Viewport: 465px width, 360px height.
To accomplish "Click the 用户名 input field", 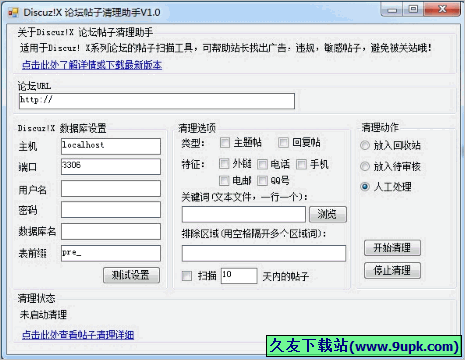I will click(111, 189).
